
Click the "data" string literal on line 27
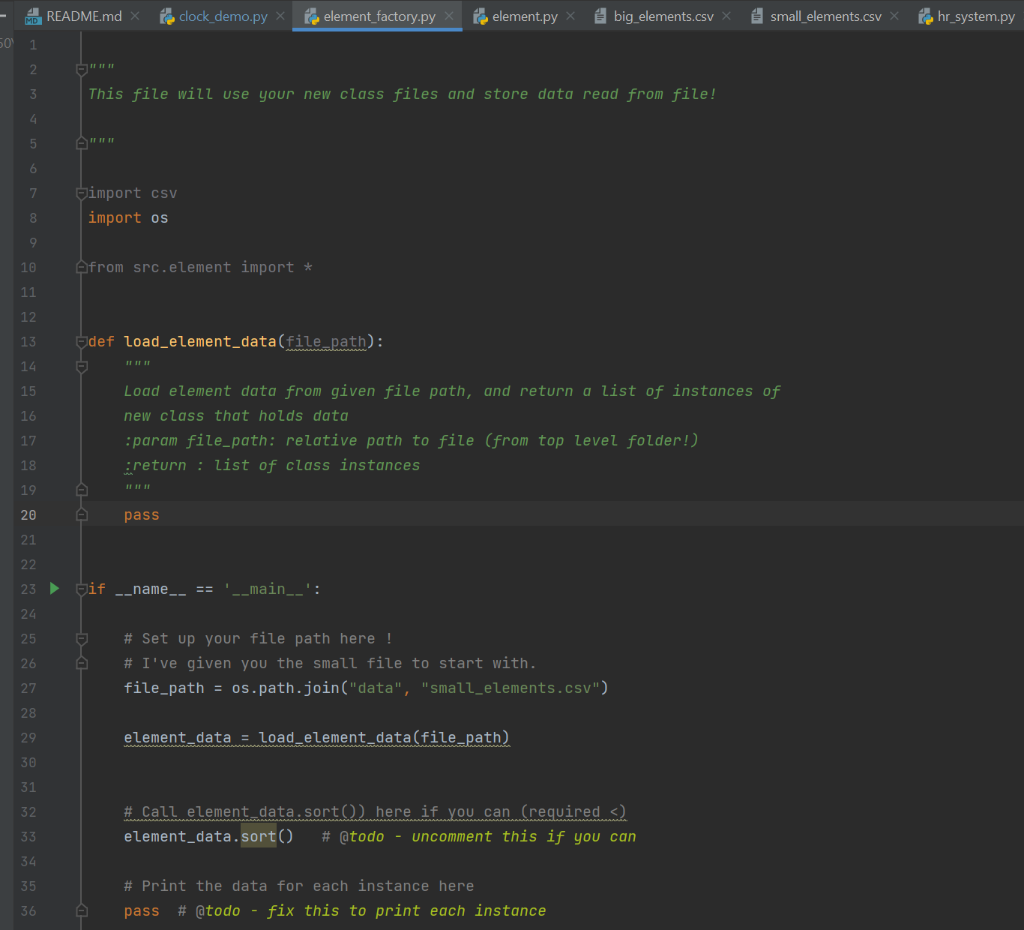(x=376, y=688)
